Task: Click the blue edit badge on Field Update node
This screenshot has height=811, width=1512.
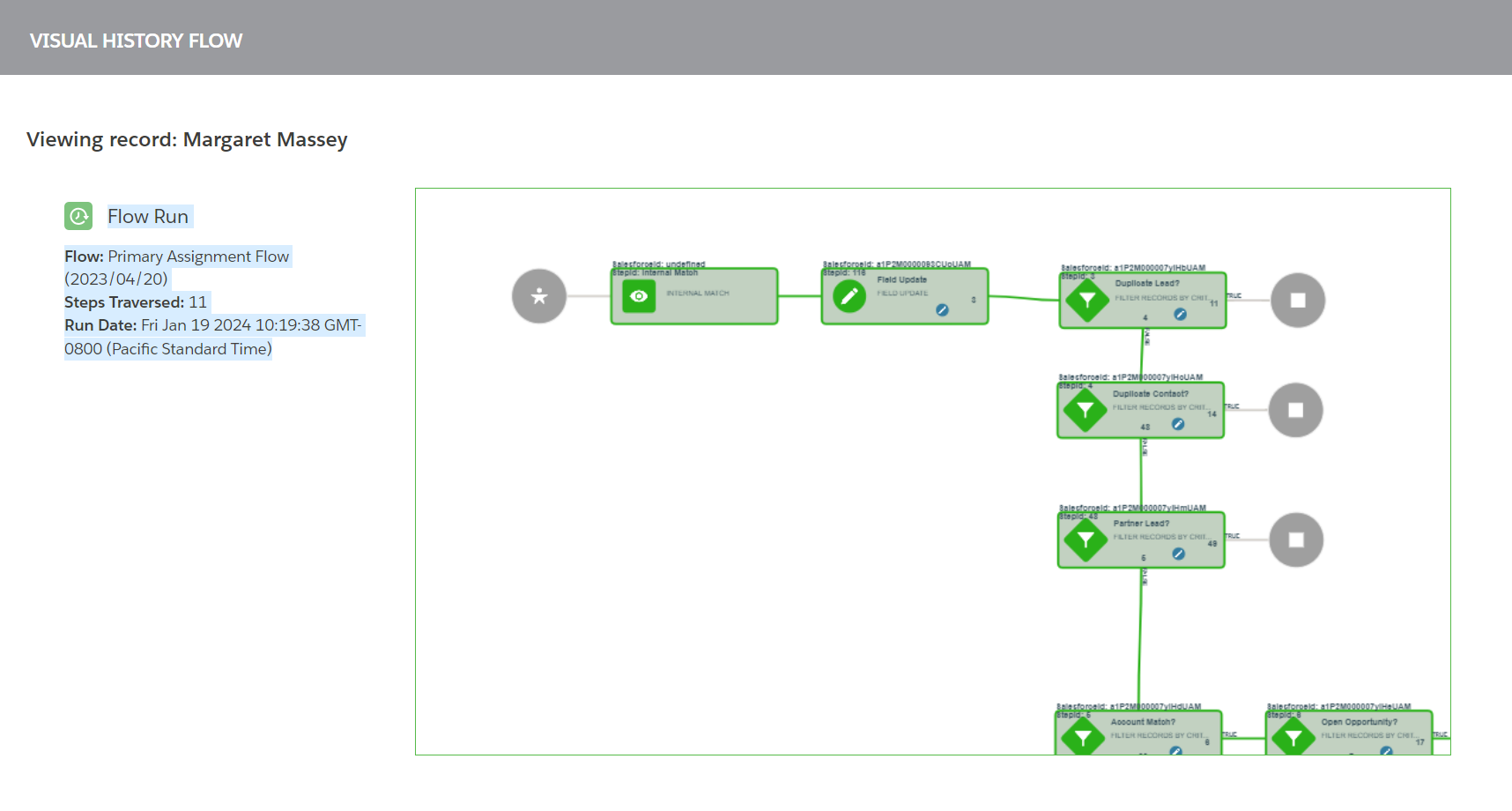Action: pos(943,310)
